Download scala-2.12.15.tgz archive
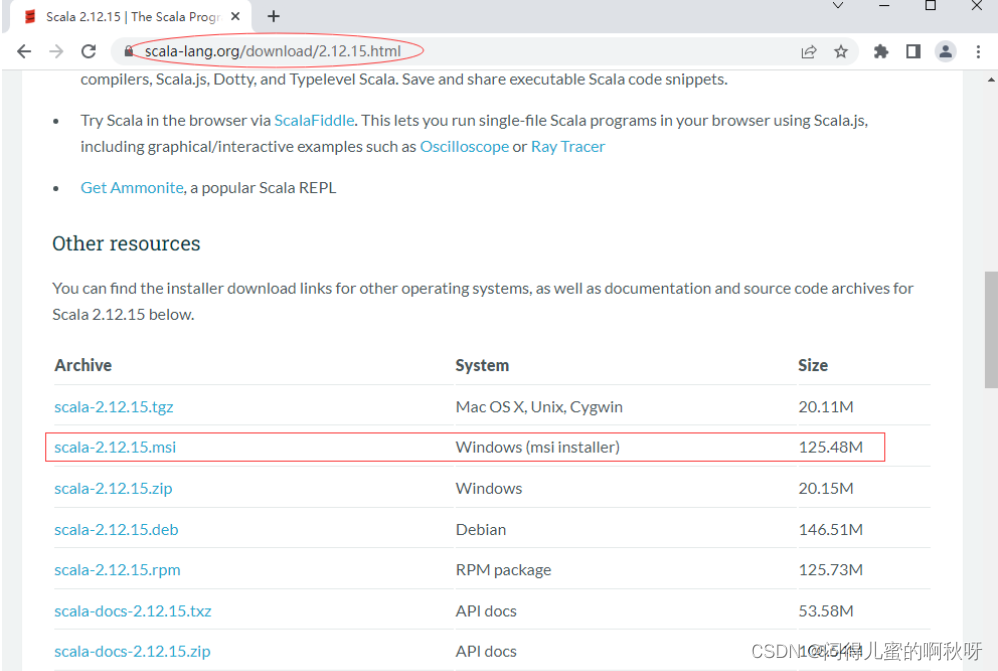 tap(114, 407)
